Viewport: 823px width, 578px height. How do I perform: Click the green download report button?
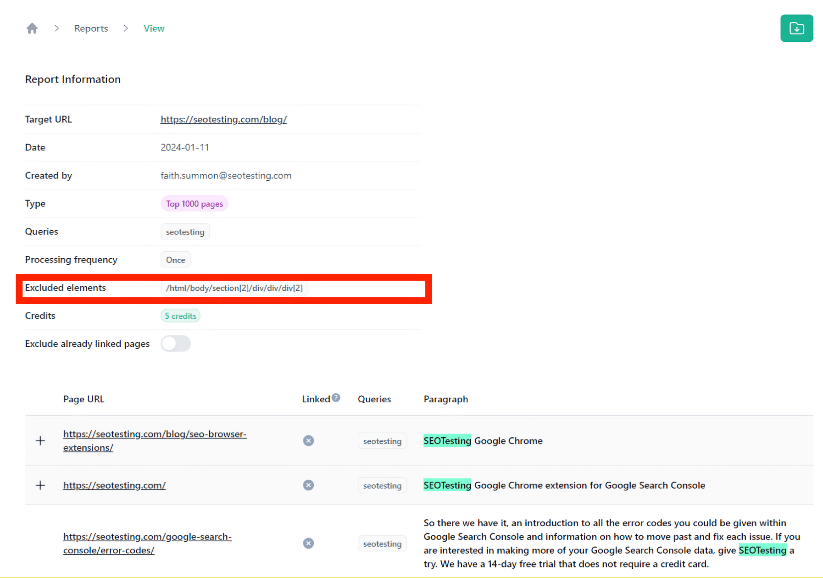pyautogui.click(x=796, y=28)
